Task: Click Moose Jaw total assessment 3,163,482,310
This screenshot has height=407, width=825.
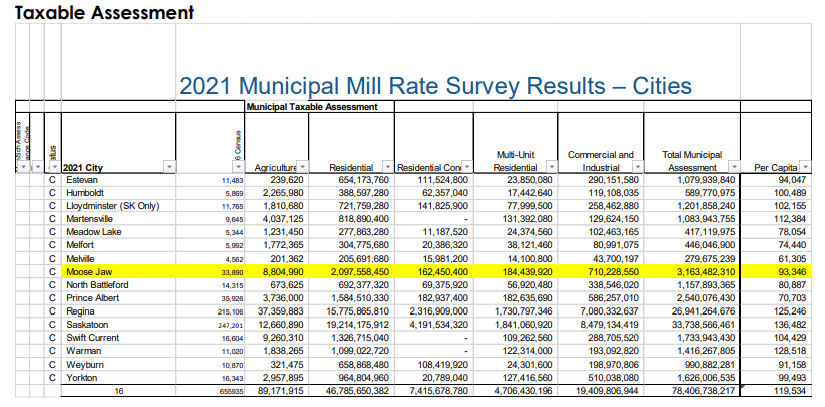Action: point(706,272)
